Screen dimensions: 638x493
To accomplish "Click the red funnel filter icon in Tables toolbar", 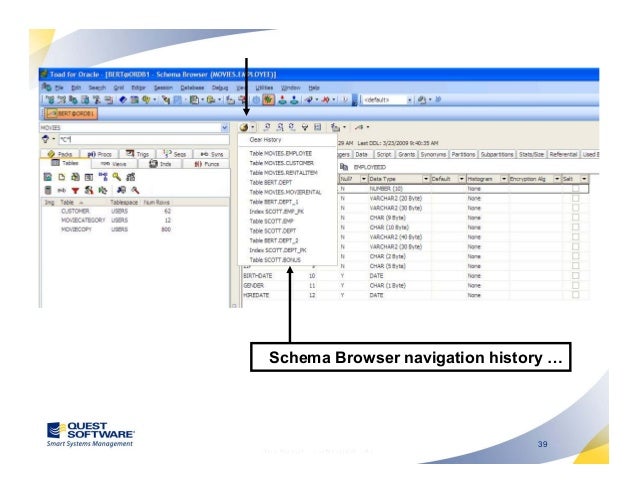I will [x=75, y=190].
